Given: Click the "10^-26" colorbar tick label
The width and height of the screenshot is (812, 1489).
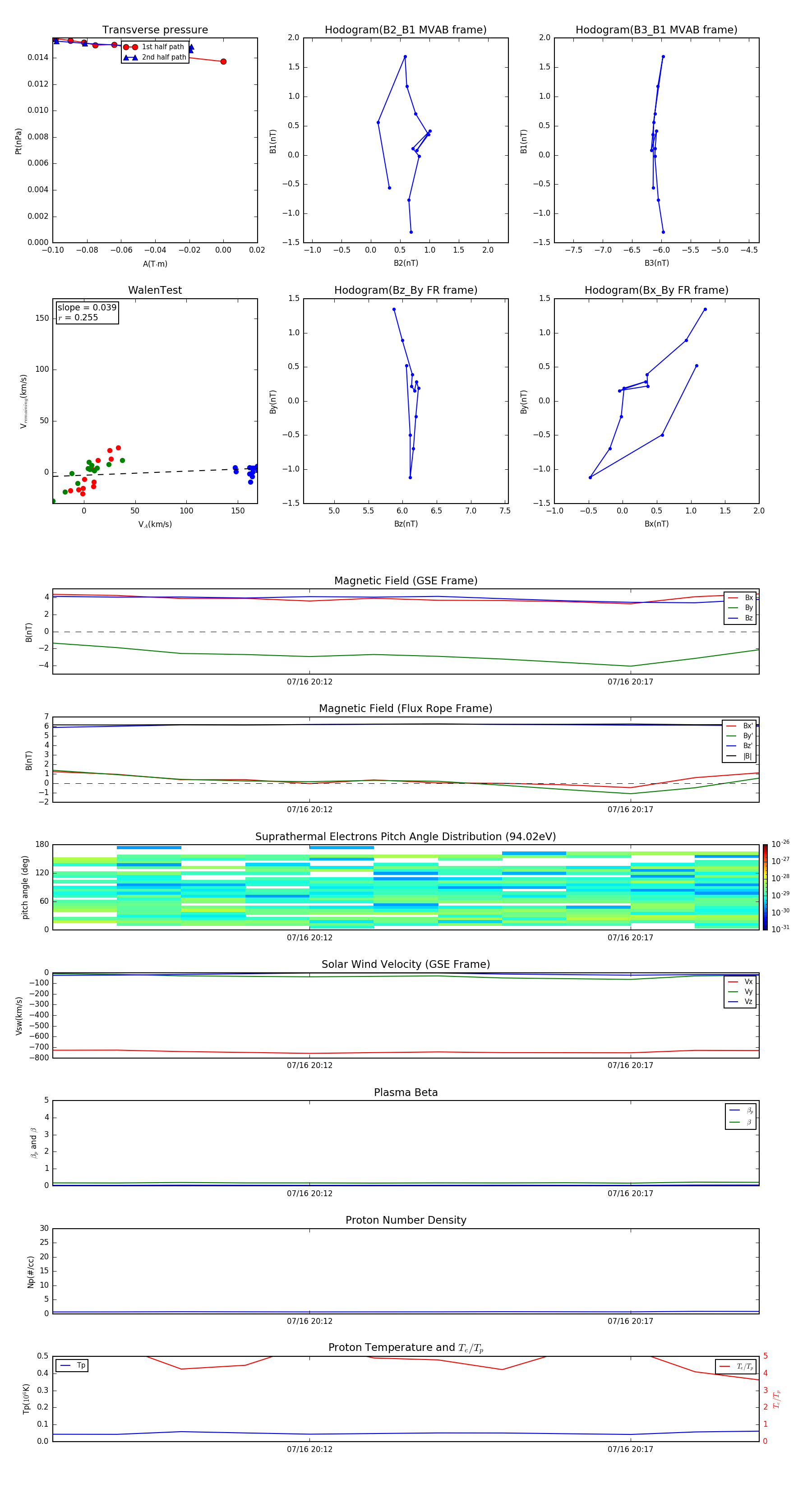Looking at the screenshot, I should pos(780,844).
